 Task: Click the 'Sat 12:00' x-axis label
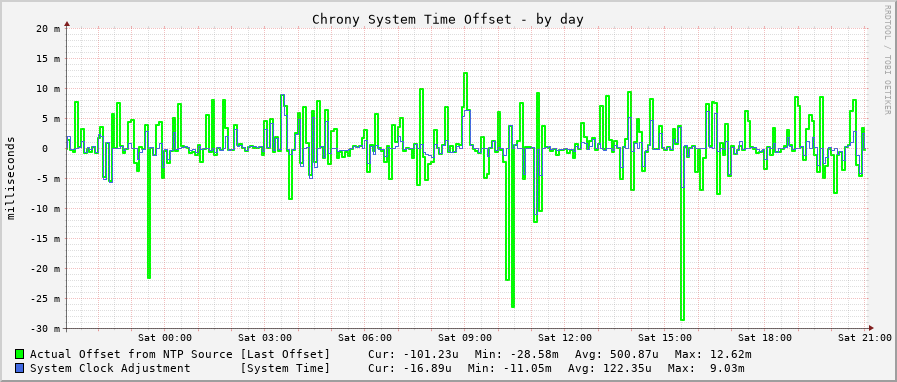pos(565,338)
